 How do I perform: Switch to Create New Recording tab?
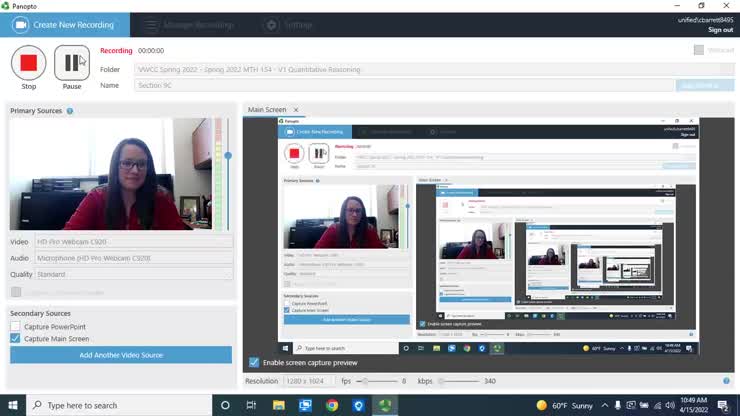[63, 24]
